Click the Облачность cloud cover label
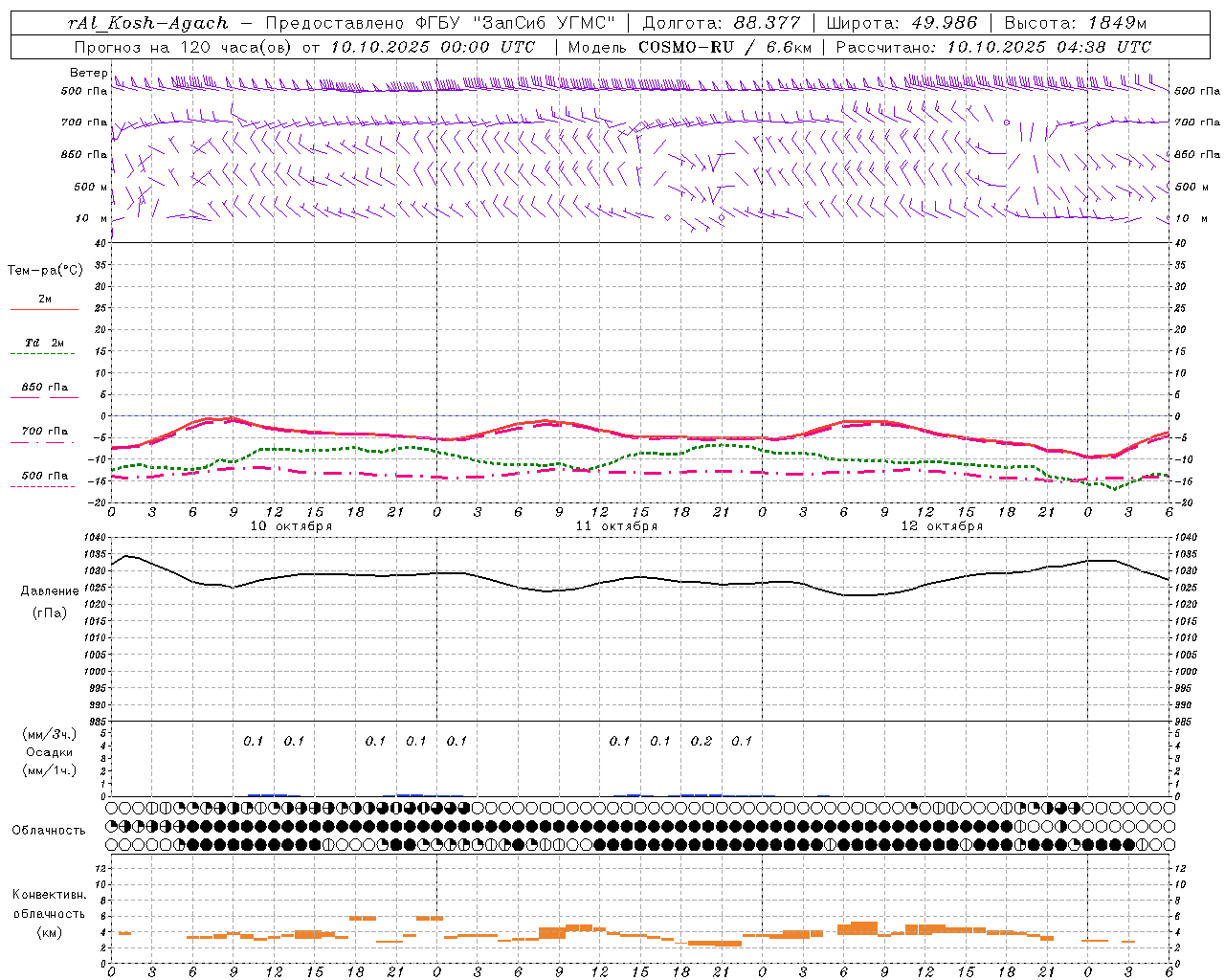 pyautogui.click(x=49, y=831)
